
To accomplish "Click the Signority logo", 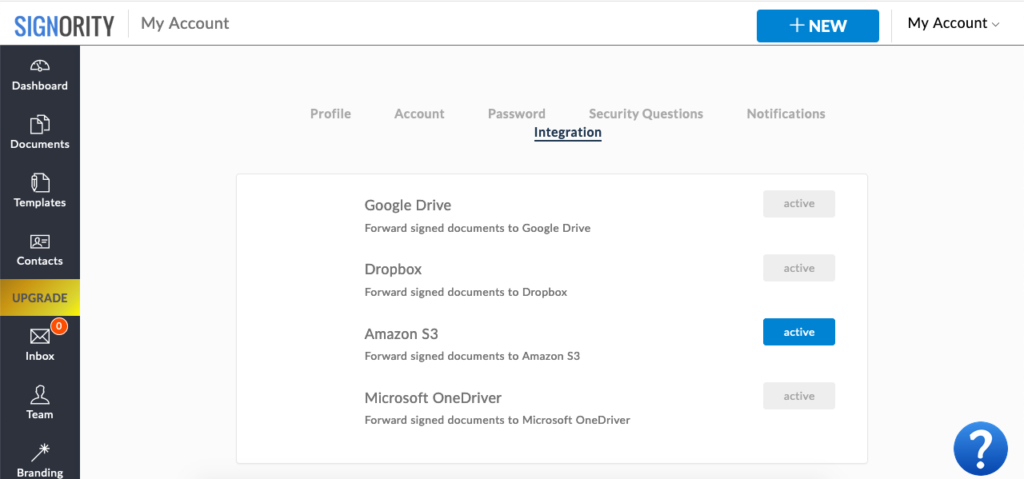I will tap(64, 25).
